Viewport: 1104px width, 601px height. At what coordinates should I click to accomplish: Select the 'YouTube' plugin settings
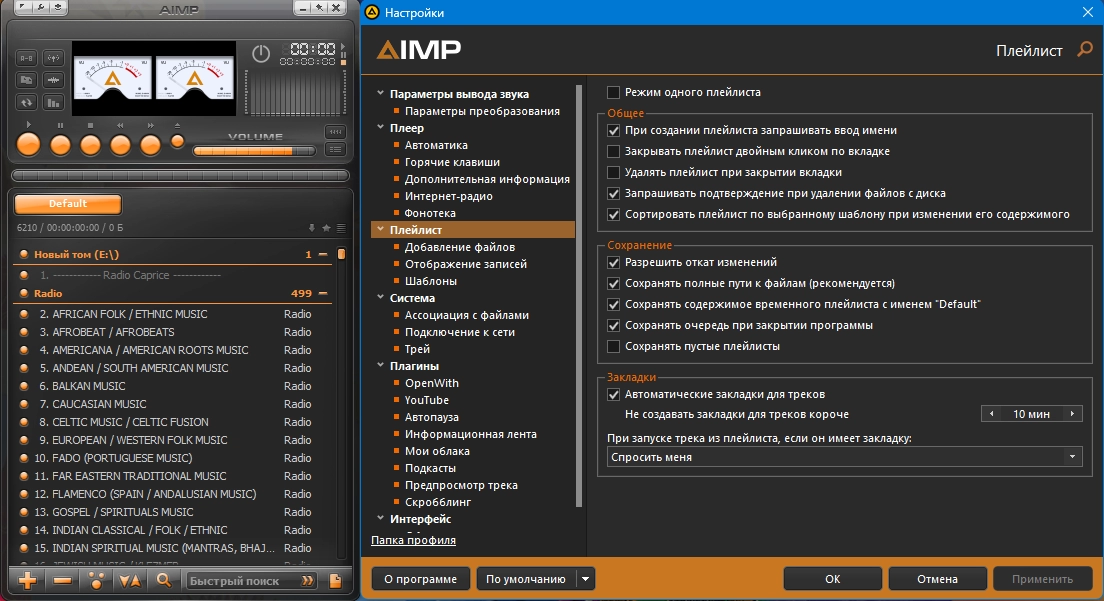427,400
